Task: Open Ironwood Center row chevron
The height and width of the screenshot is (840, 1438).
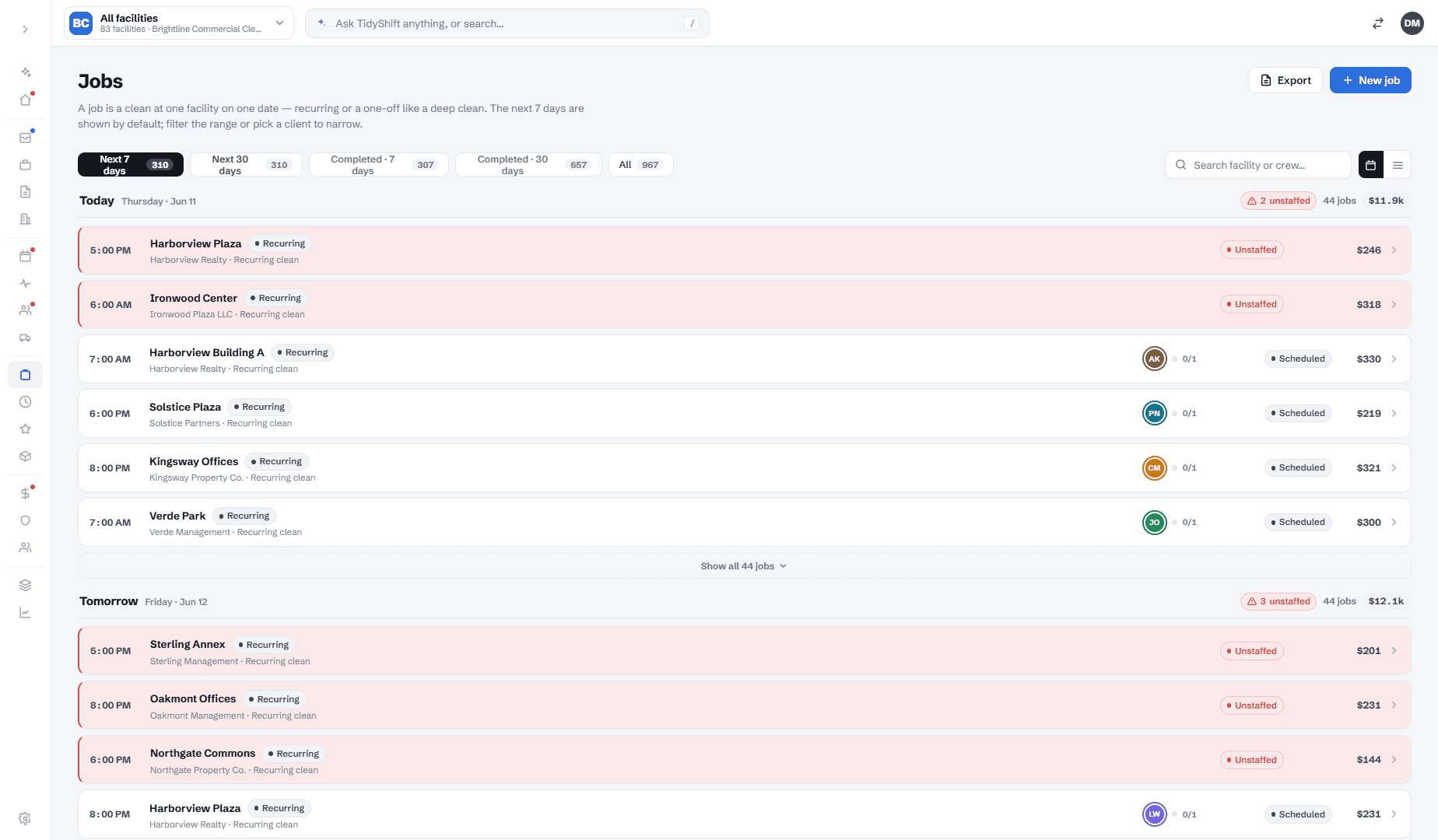Action: pyautogui.click(x=1394, y=305)
